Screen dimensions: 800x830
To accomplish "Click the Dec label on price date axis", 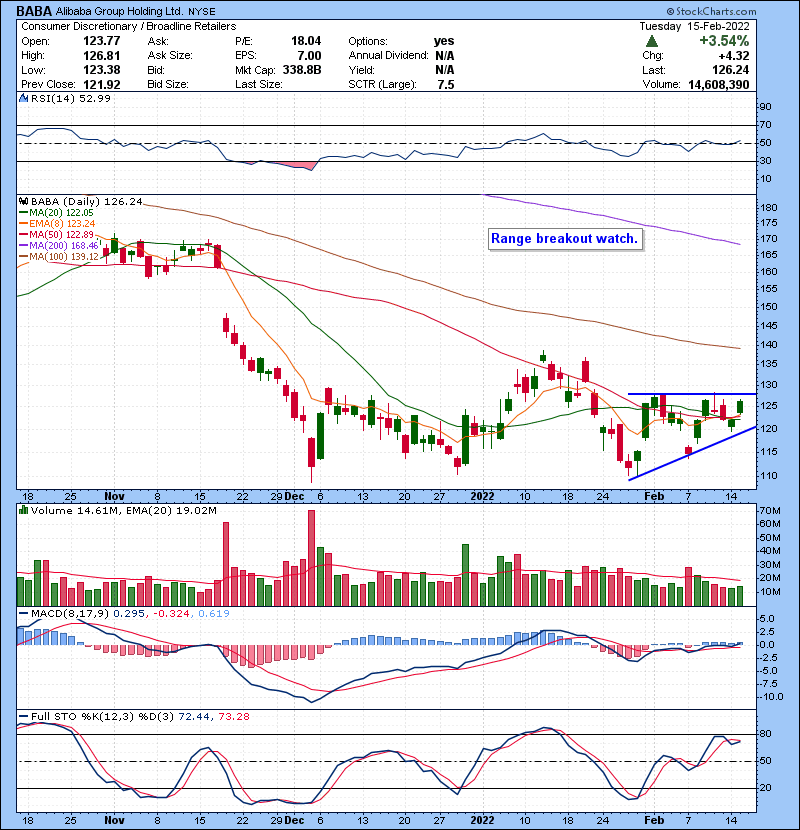I will coord(294,497).
